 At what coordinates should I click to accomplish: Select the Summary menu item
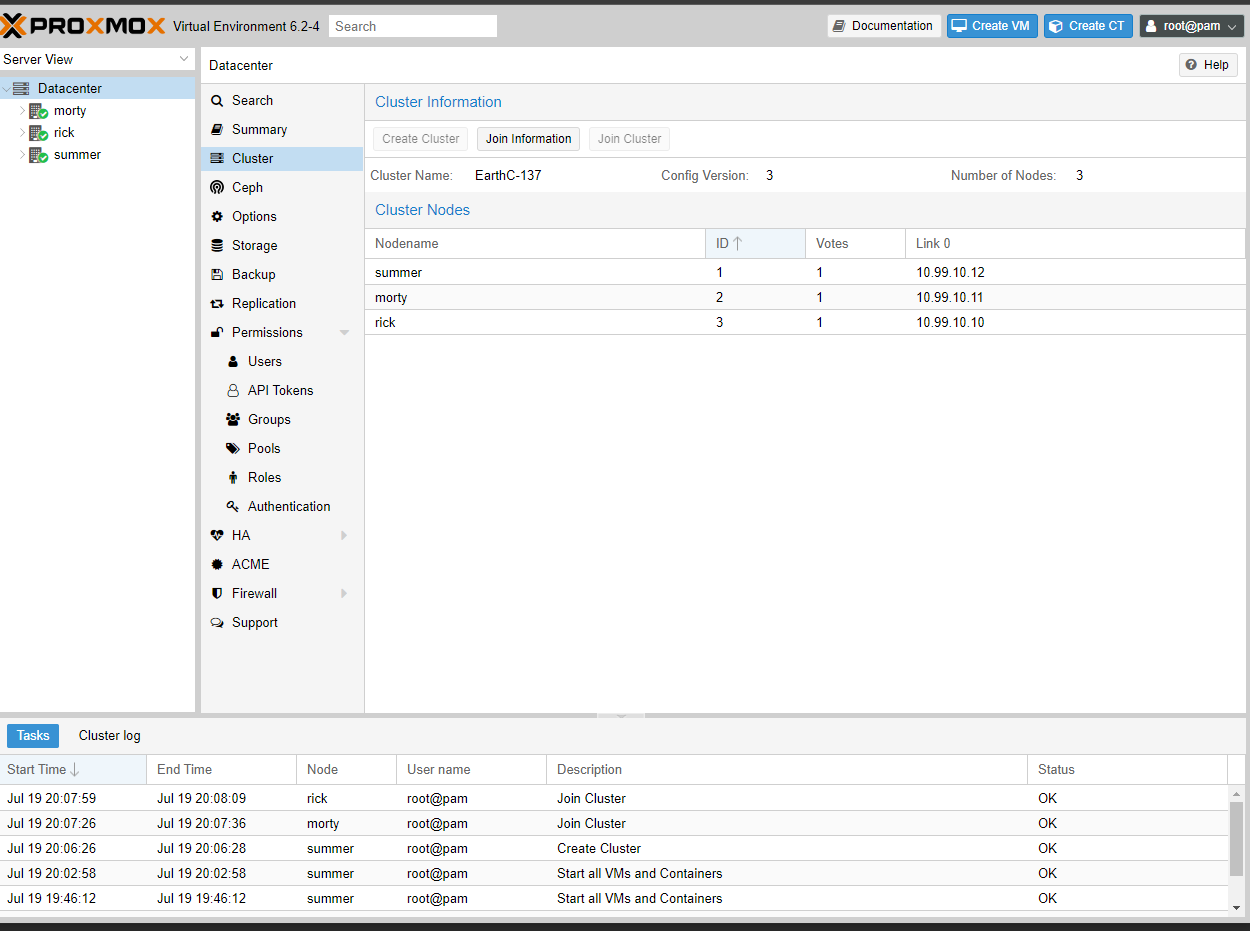[259, 129]
